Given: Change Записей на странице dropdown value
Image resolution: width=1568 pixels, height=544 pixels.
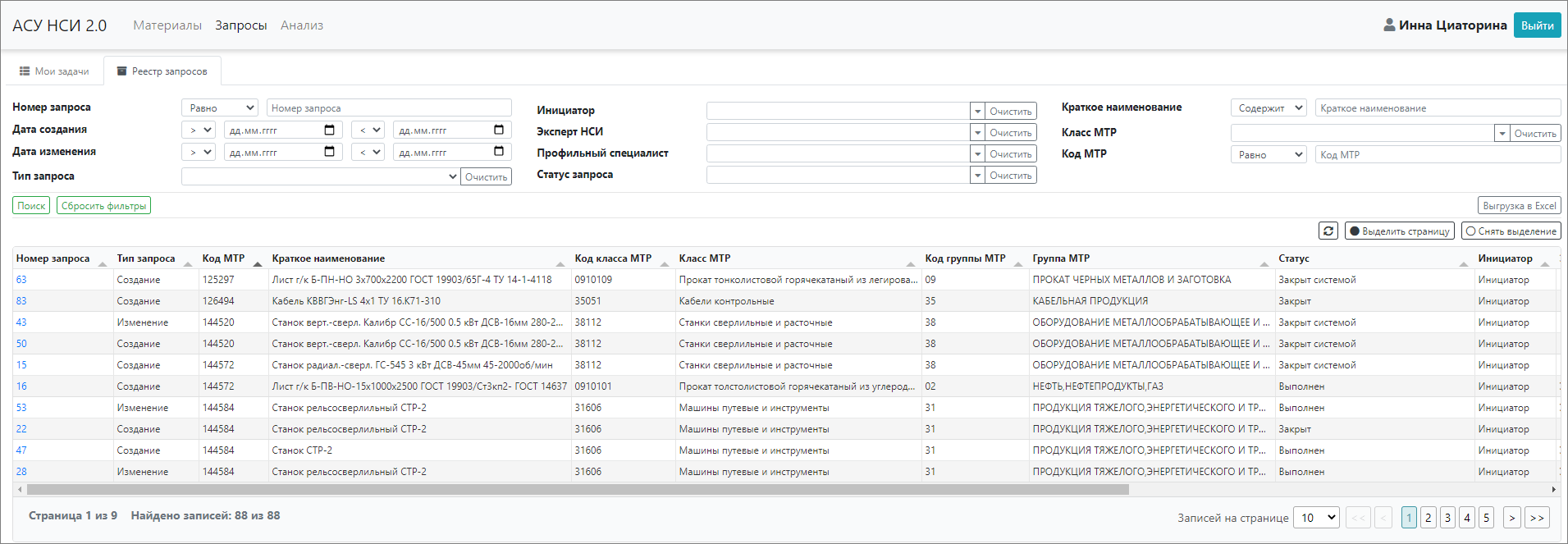Looking at the screenshot, I should click(1317, 518).
